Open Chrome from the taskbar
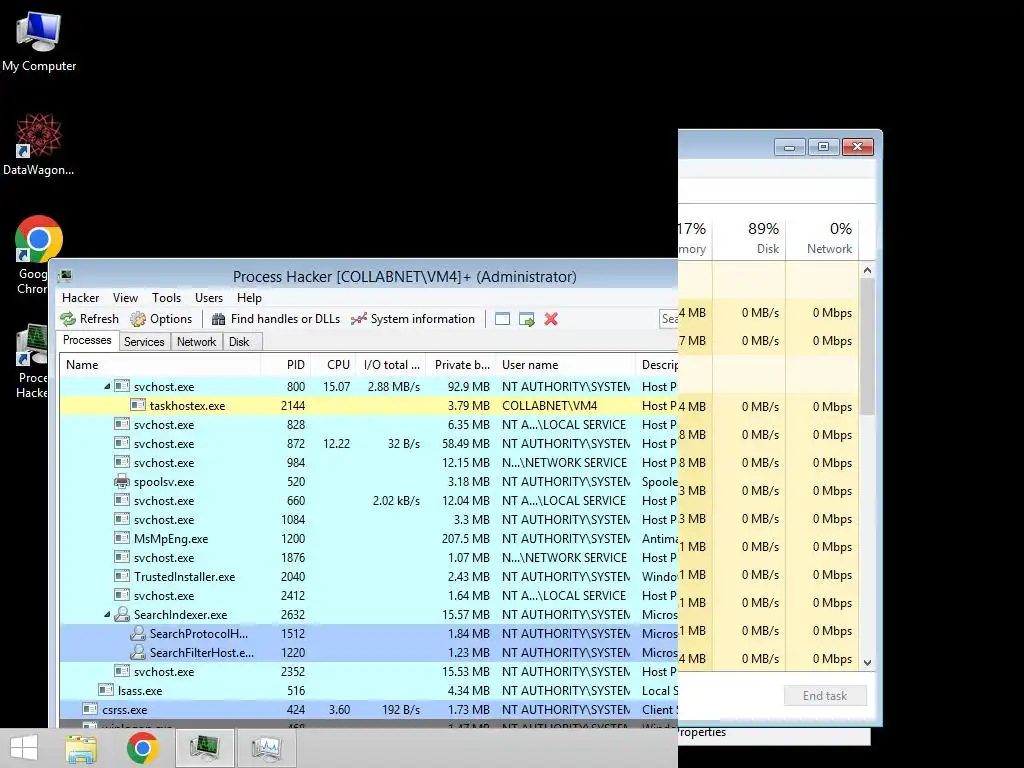The height and width of the screenshot is (768, 1024). point(142,748)
